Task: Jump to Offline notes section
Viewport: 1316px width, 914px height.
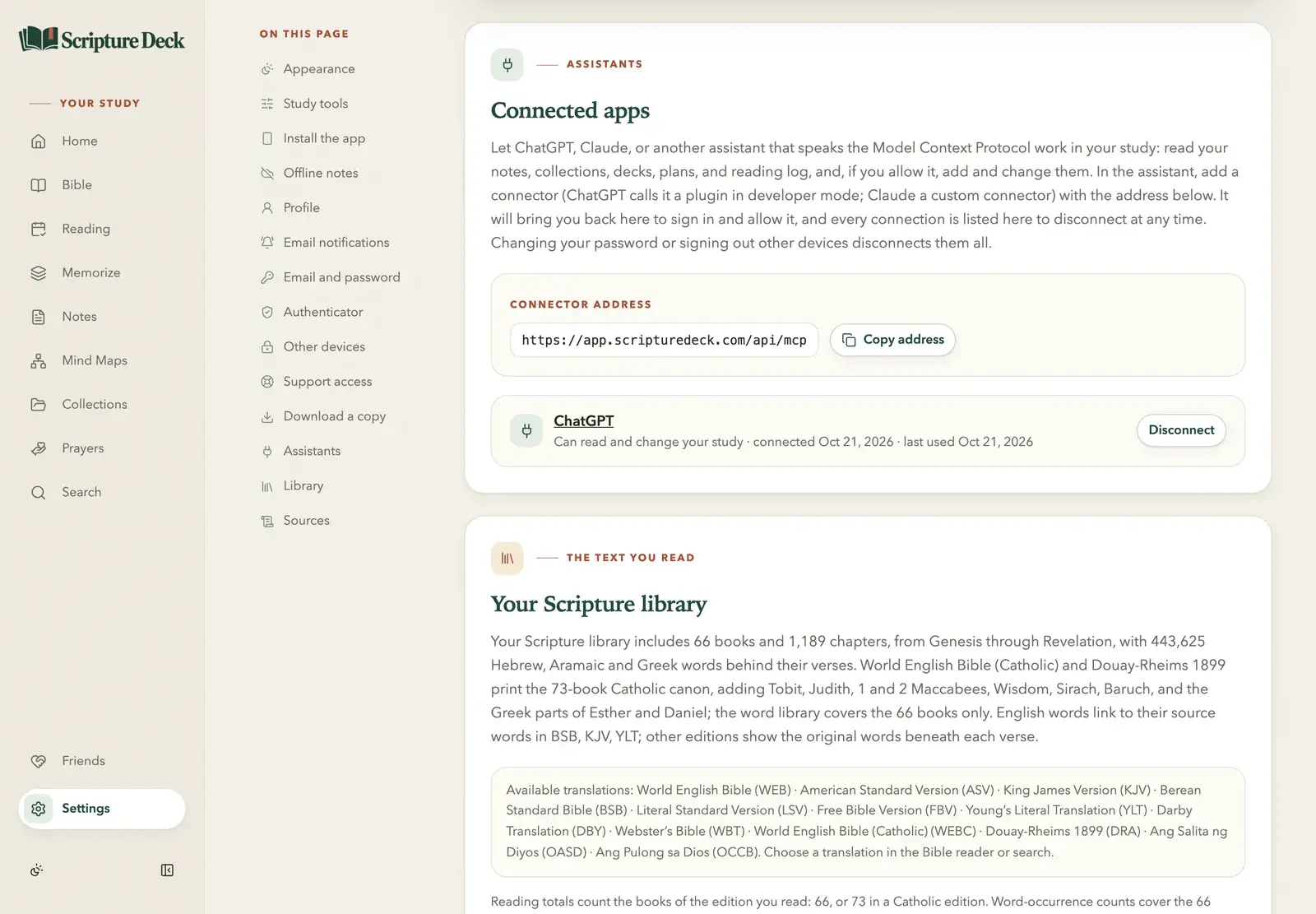Action: click(321, 173)
